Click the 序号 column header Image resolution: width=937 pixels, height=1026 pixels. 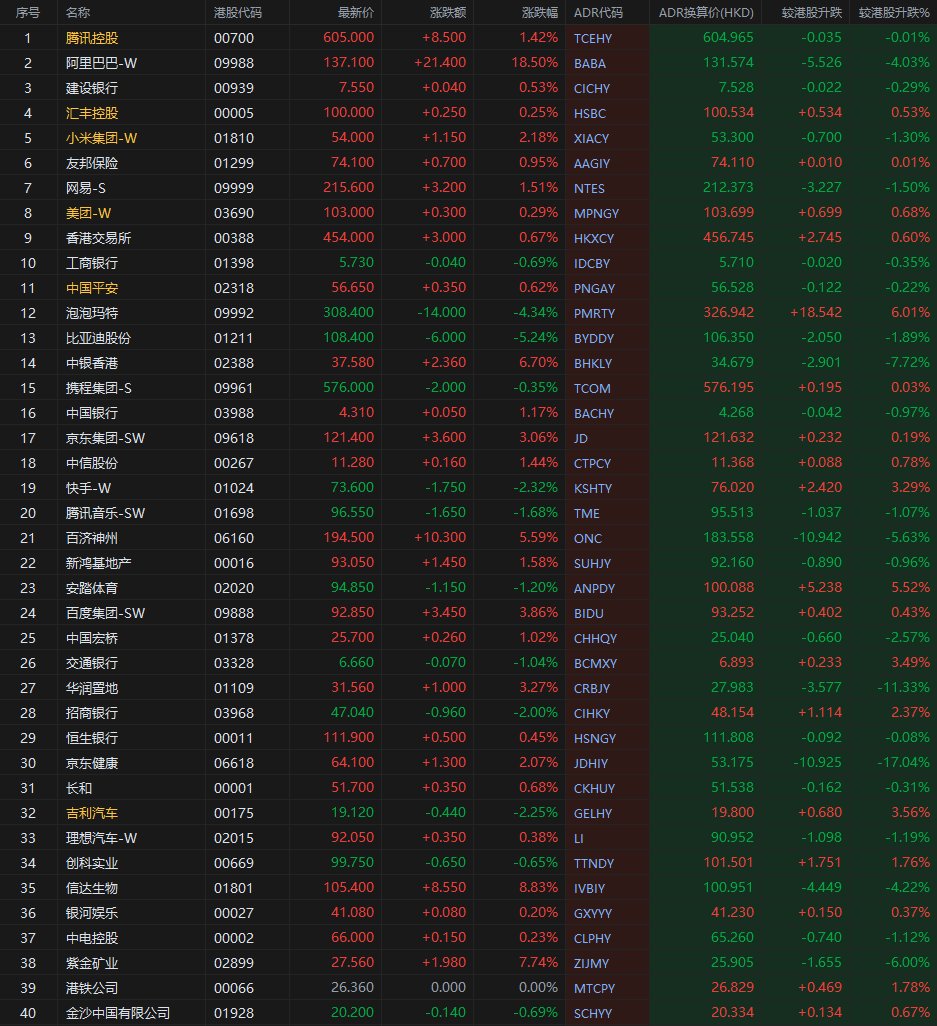point(27,12)
